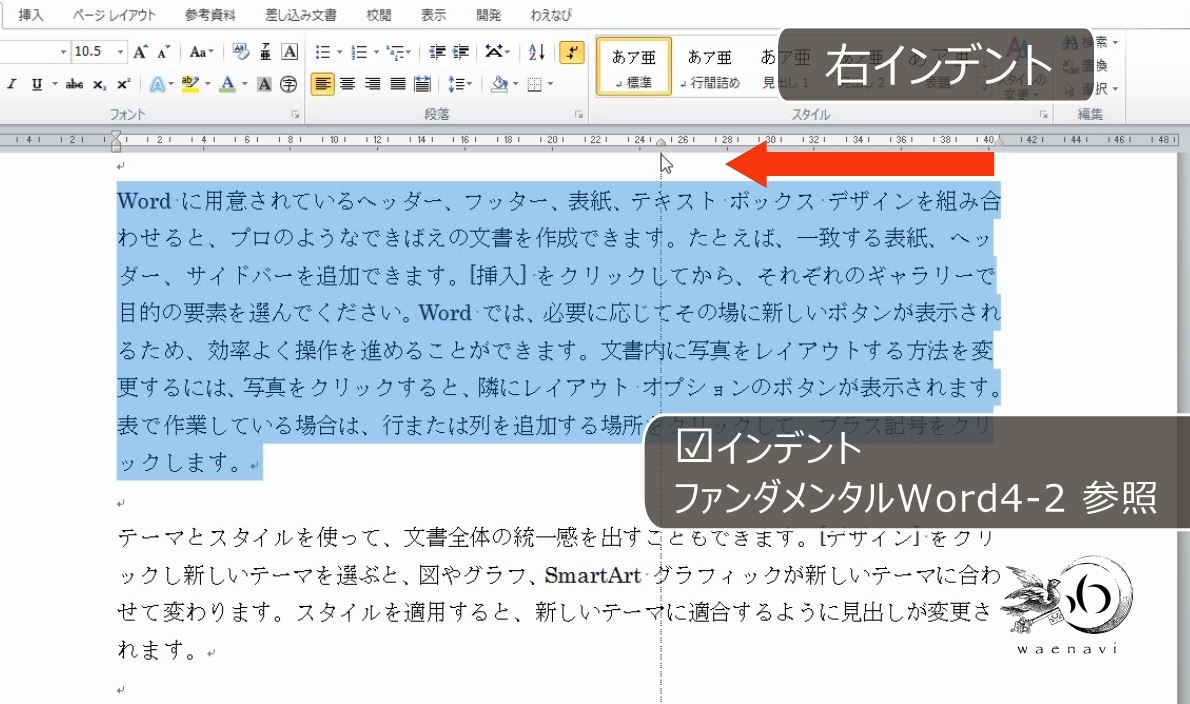
Task: Expand the font color dropdown arrow
Action: 244,84
